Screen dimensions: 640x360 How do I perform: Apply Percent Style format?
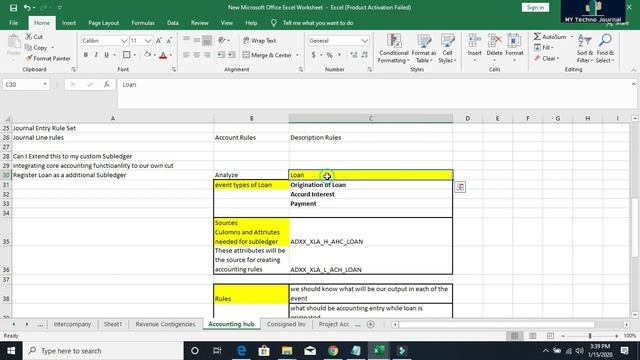coord(329,55)
